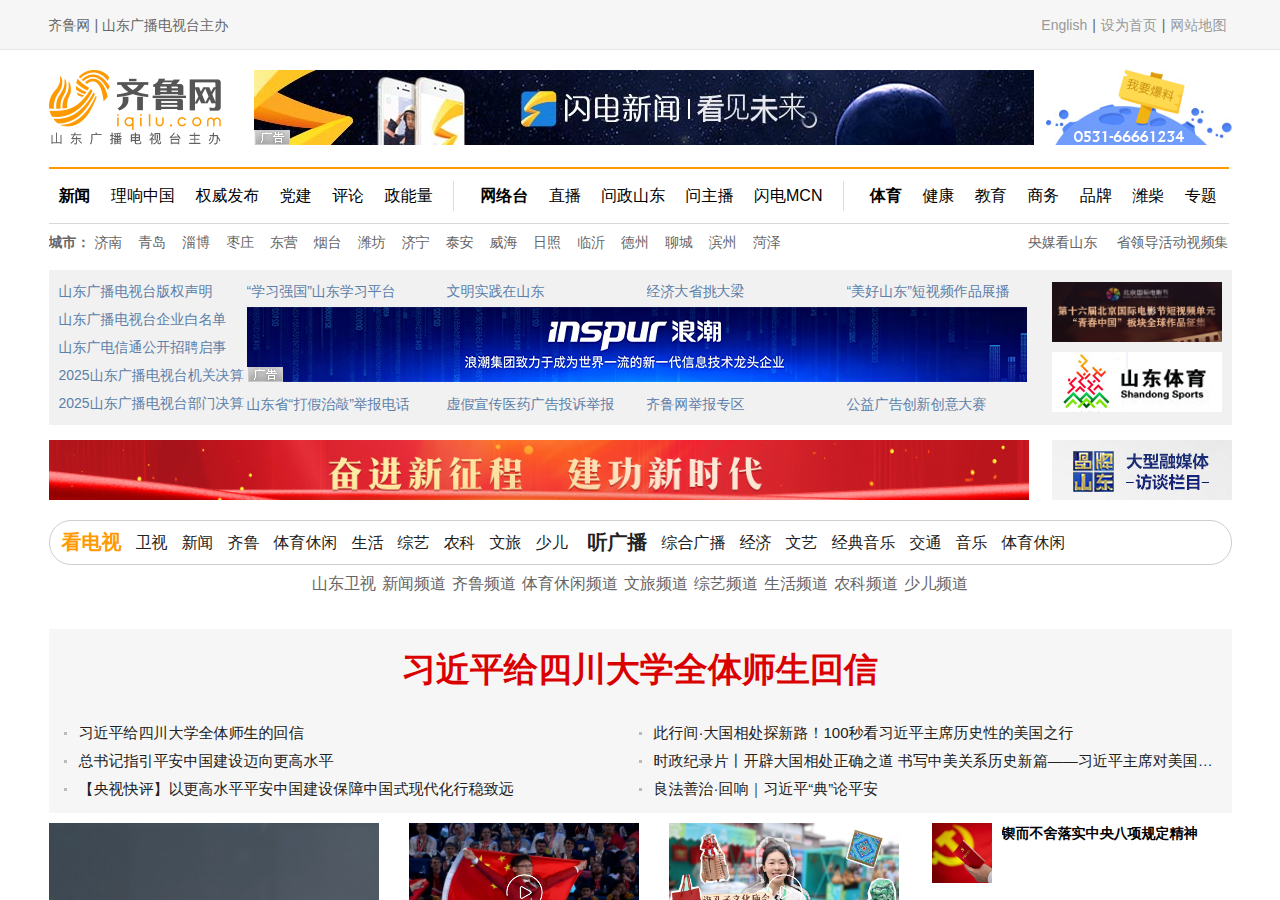Select city 济南

point(108,243)
